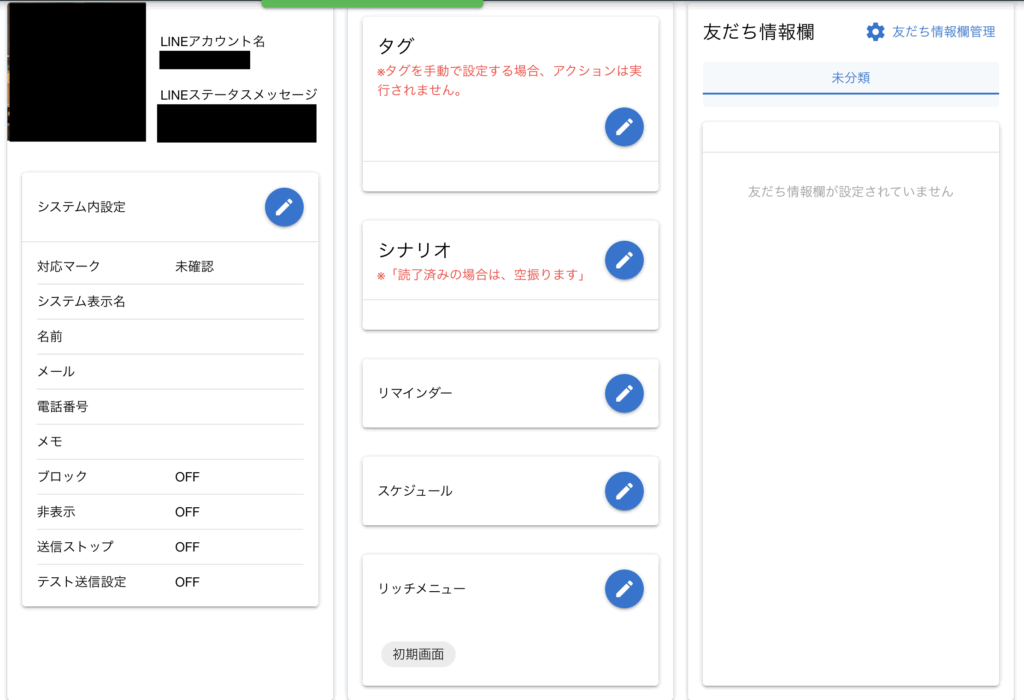Select the メール field row
The width and height of the screenshot is (1024, 700).
[170, 372]
